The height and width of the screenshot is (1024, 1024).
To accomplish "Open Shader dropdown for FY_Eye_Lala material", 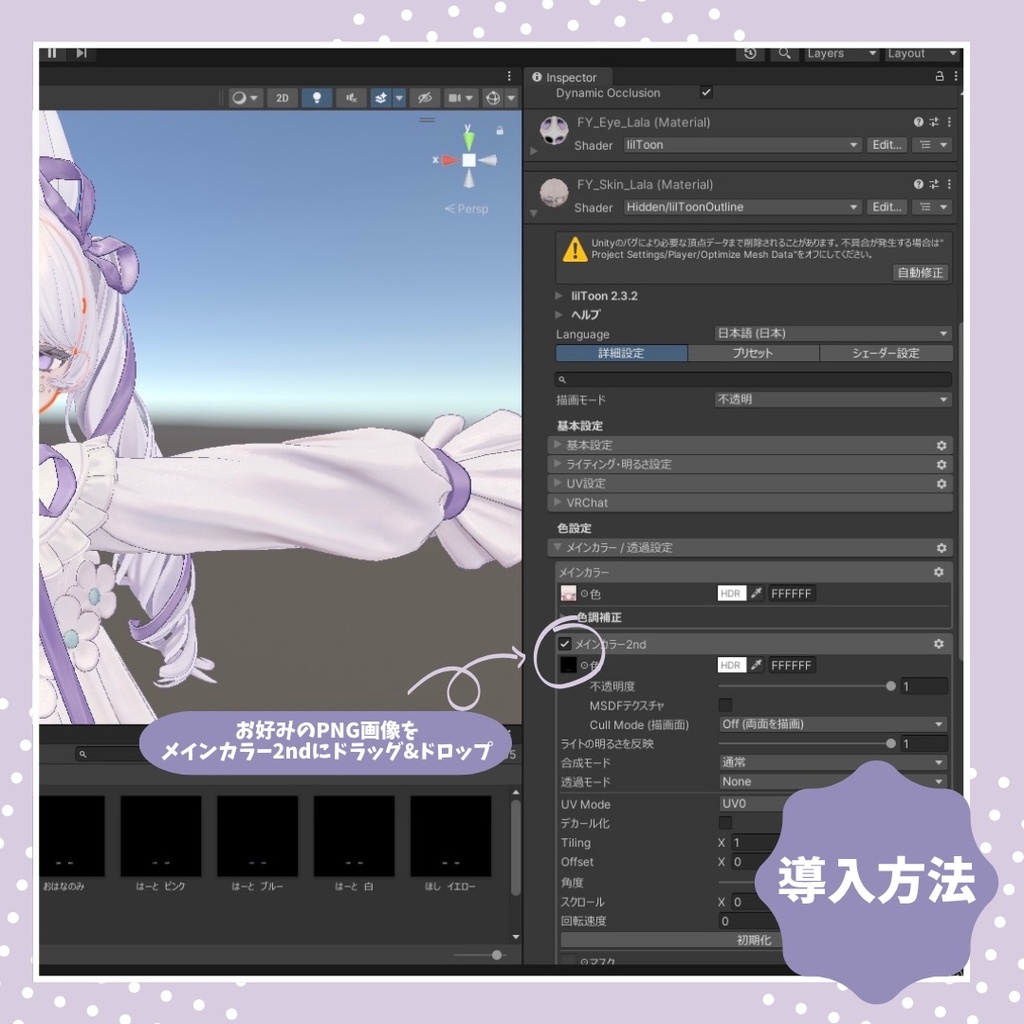I will click(742, 145).
